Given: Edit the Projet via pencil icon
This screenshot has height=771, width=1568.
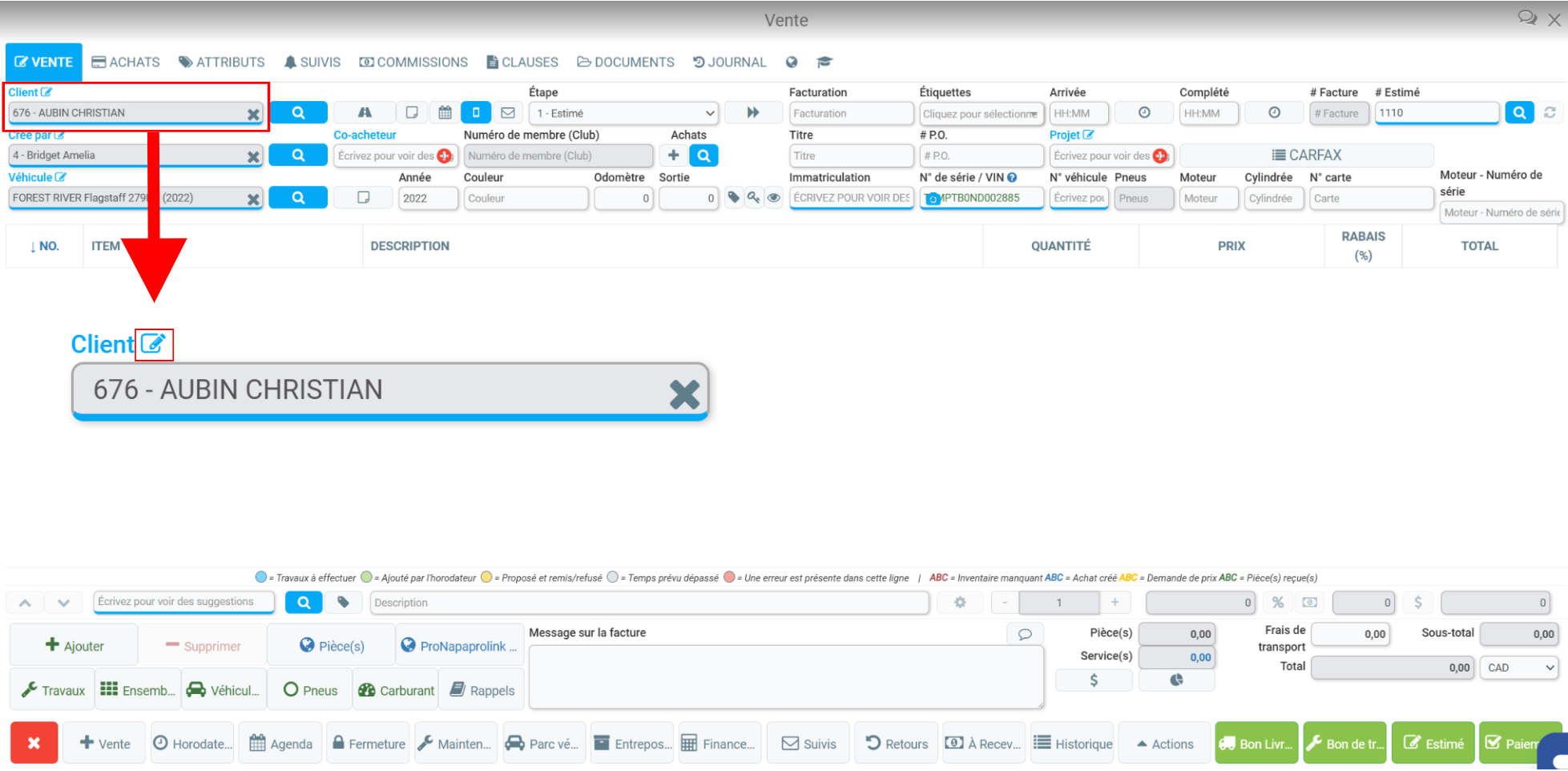Looking at the screenshot, I should click(x=1088, y=135).
